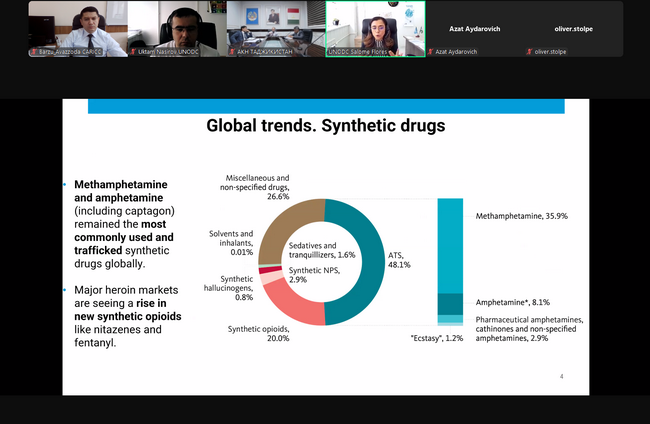Click the dark teal Amphetamine bar section
The height and width of the screenshot is (424, 650).
pos(450,303)
